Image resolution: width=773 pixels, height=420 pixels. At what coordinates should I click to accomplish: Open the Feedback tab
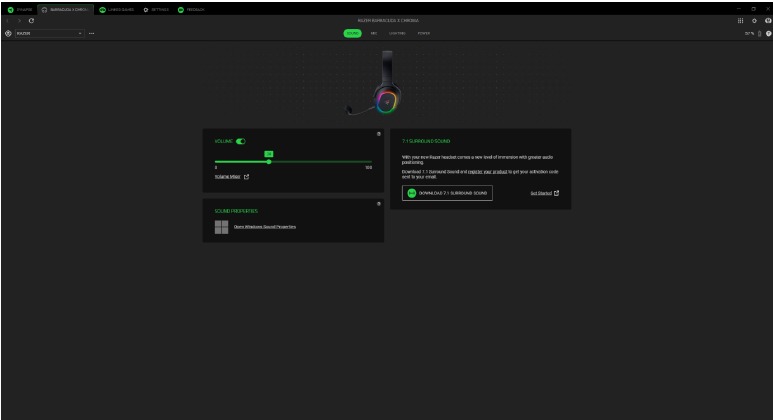pos(191,10)
